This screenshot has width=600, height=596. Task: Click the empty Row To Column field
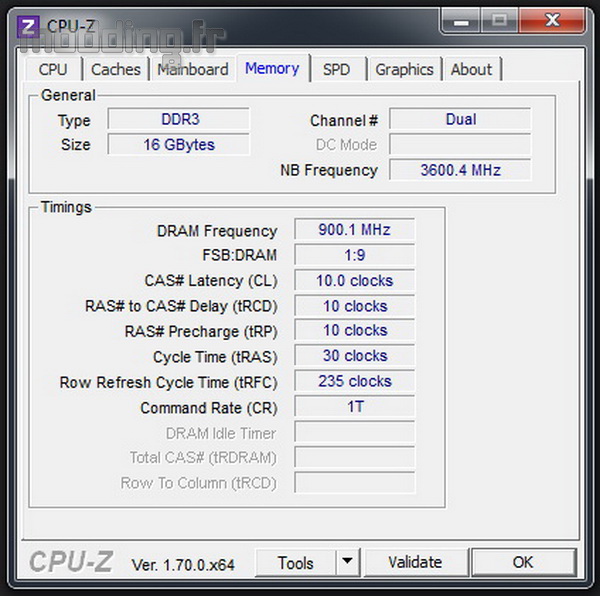point(355,483)
